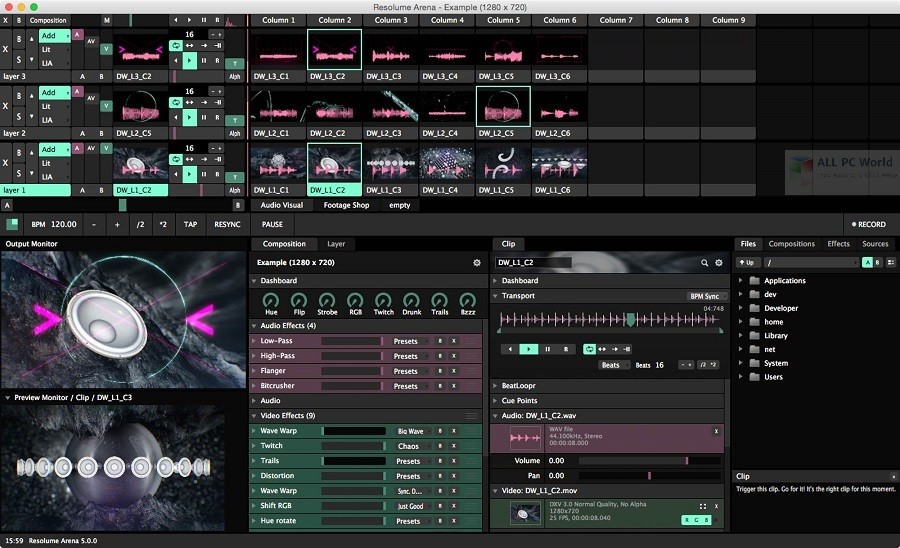The width and height of the screenshot is (900, 548).
Task: Toggle the composition M master button
Action: point(106,20)
